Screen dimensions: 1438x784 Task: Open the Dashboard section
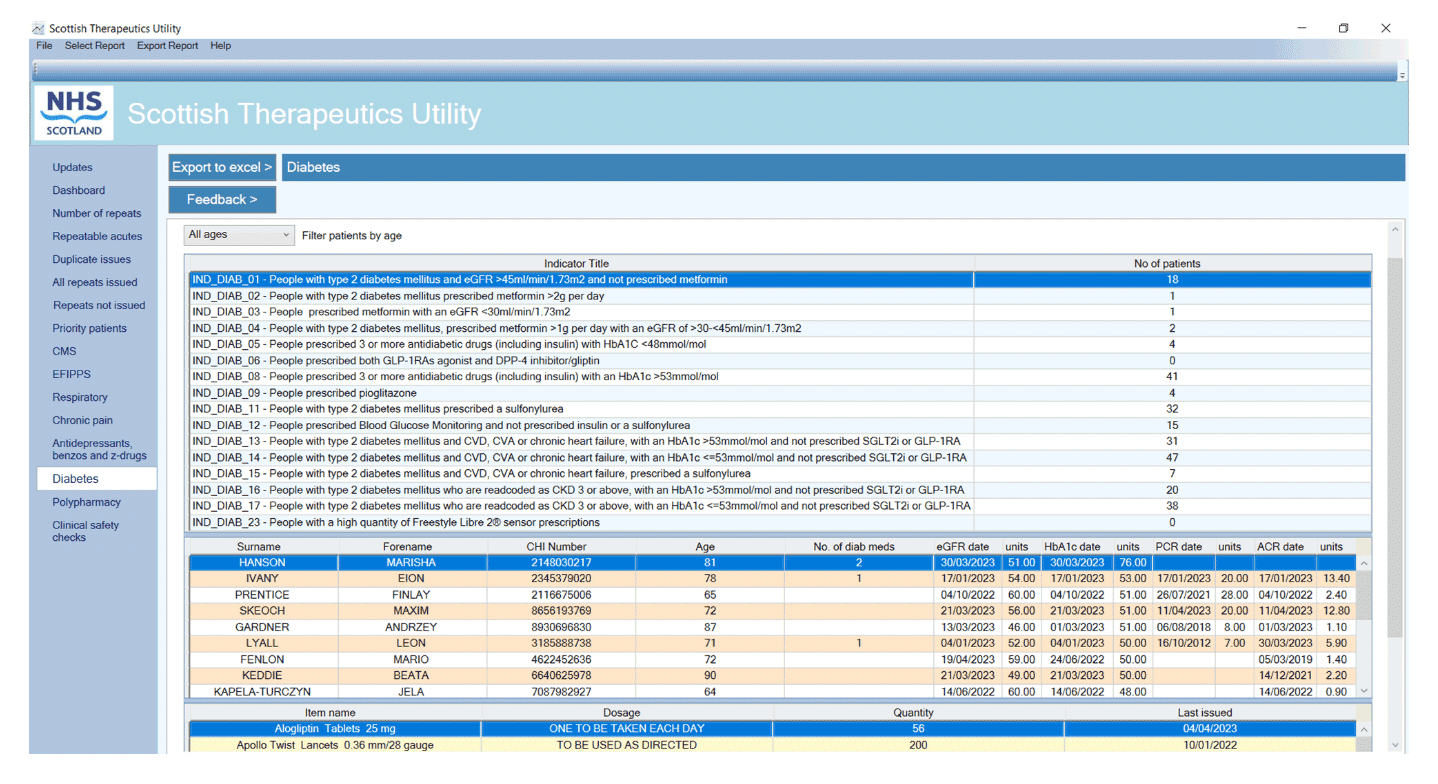(x=78, y=190)
